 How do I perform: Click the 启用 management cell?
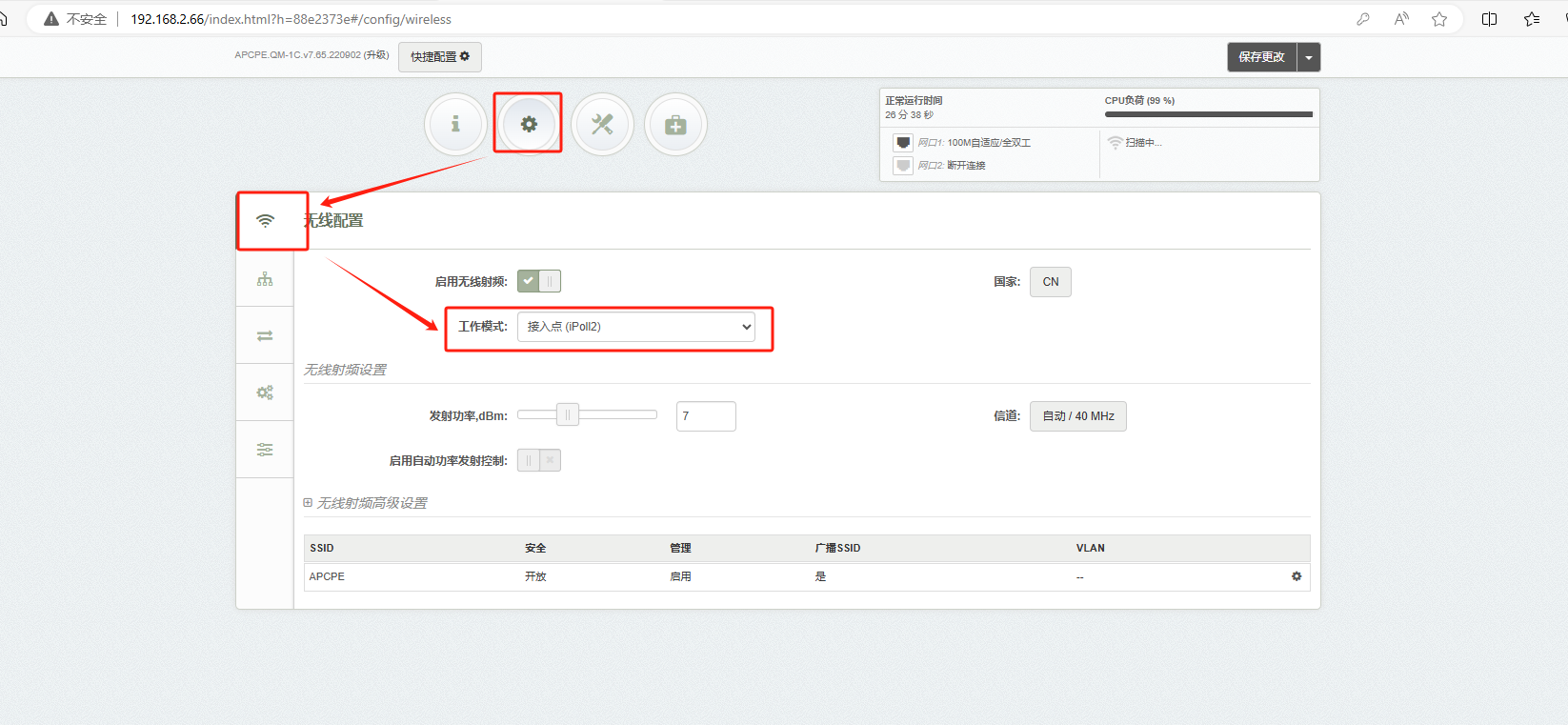(x=680, y=576)
